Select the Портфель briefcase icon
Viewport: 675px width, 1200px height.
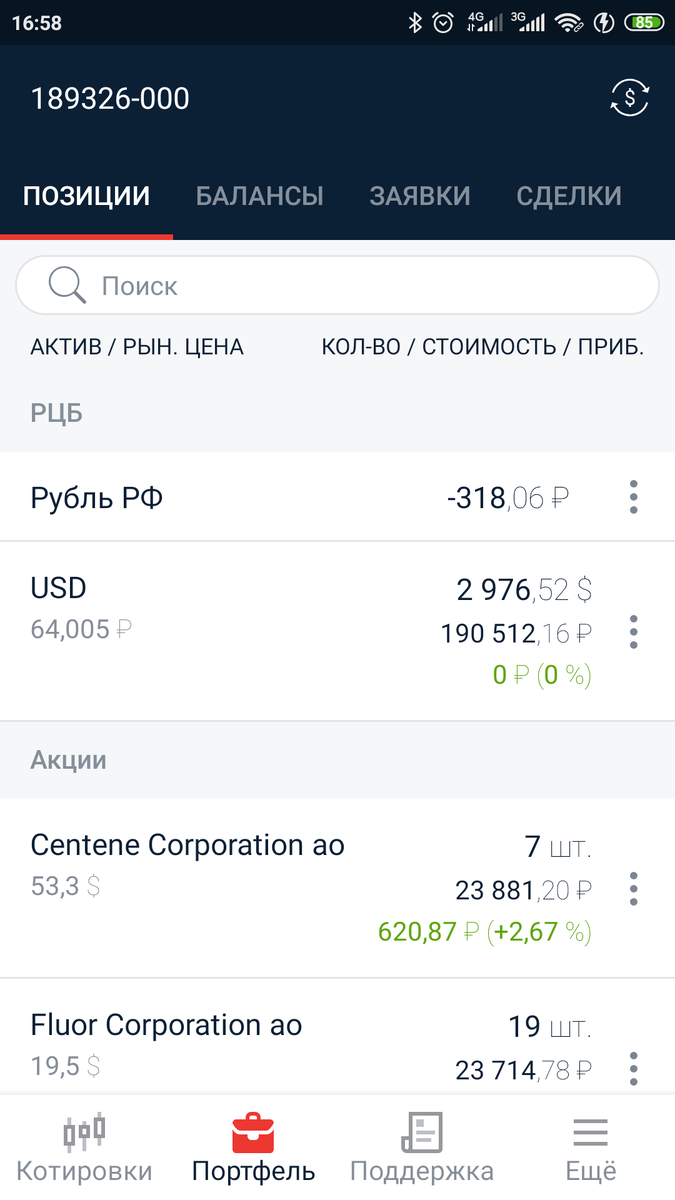[x=253, y=1144]
